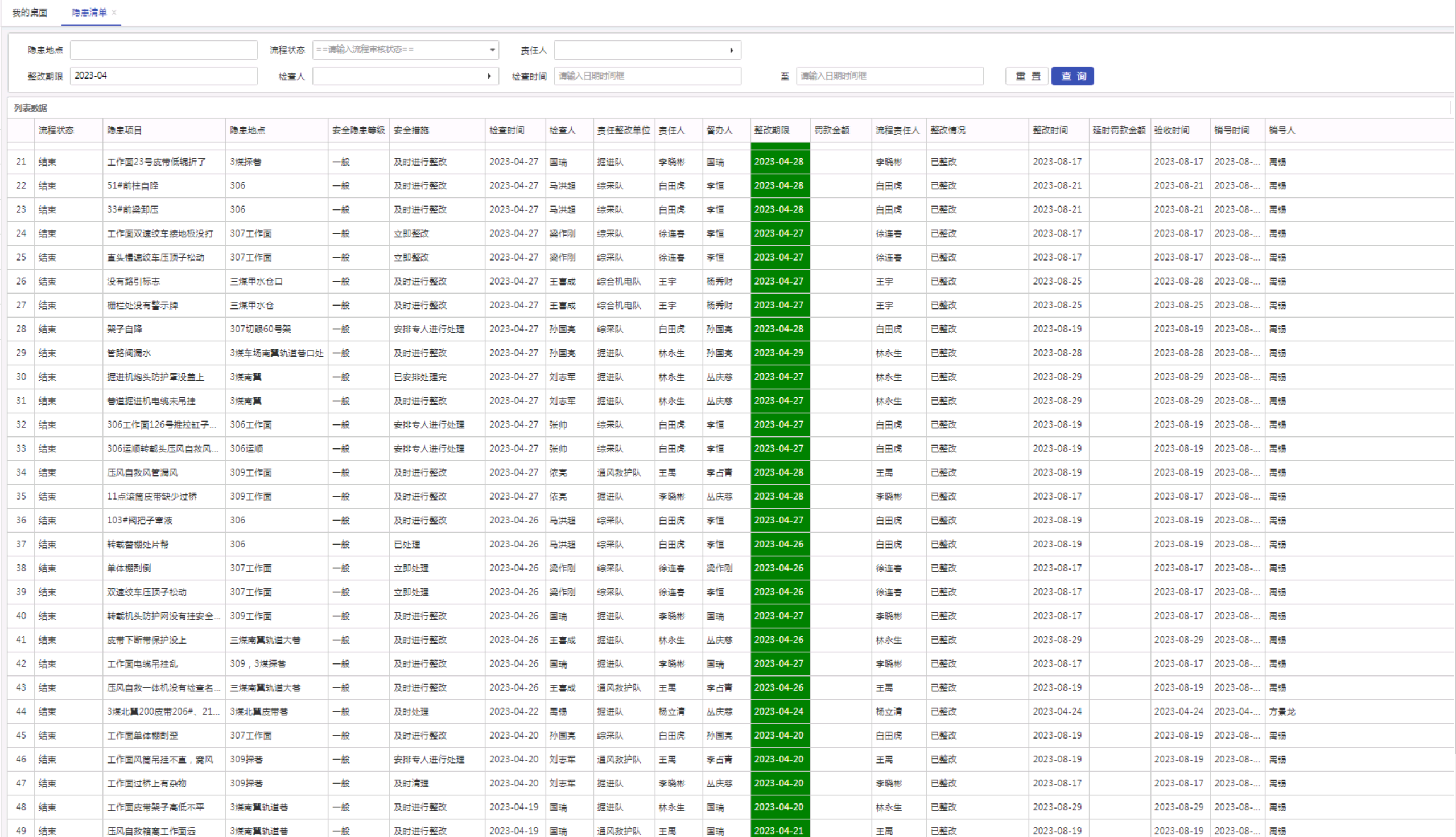Switch to the 我的桌面 tab
1456x837 pixels.
click(30, 13)
